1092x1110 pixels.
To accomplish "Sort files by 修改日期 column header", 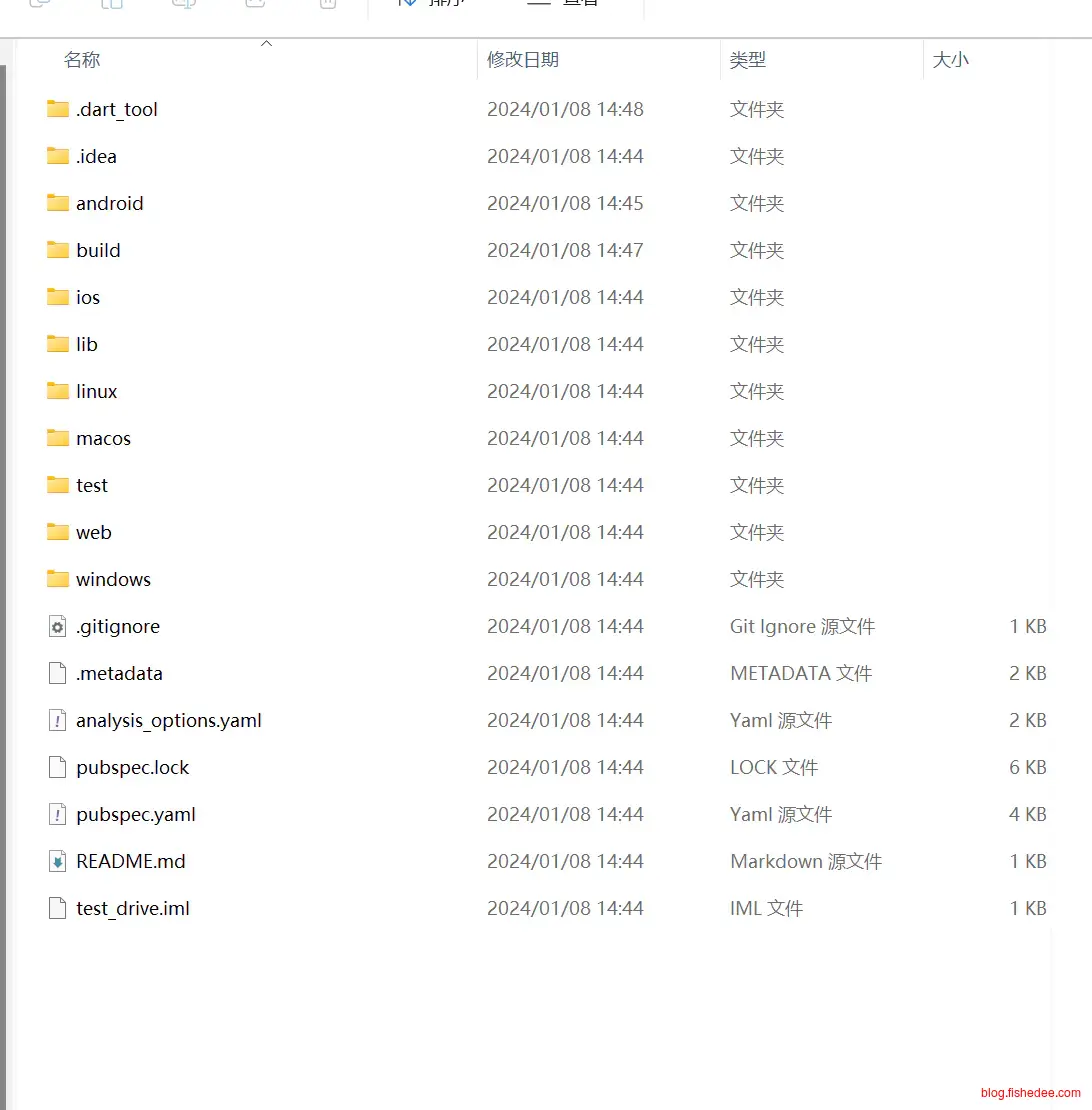I will tap(522, 60).
